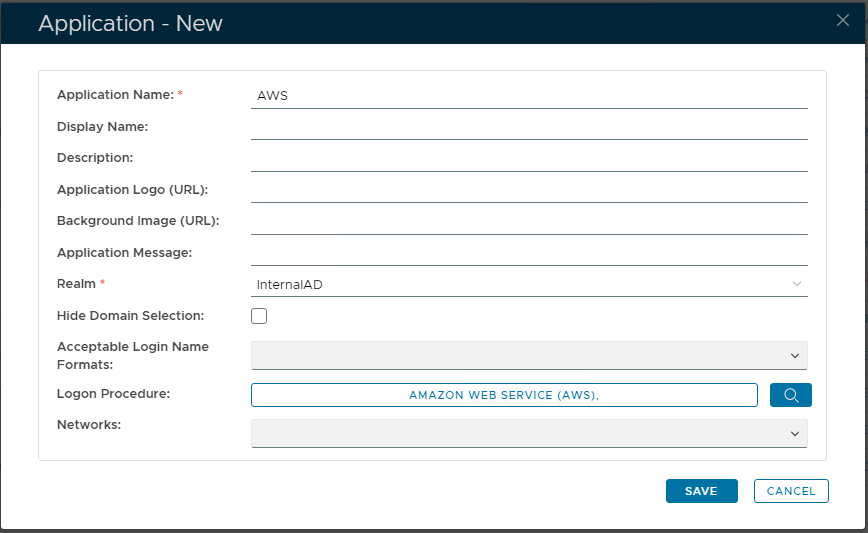Click the Networks field label
This screenshot has width=868, height=533.
pos(88,424)
